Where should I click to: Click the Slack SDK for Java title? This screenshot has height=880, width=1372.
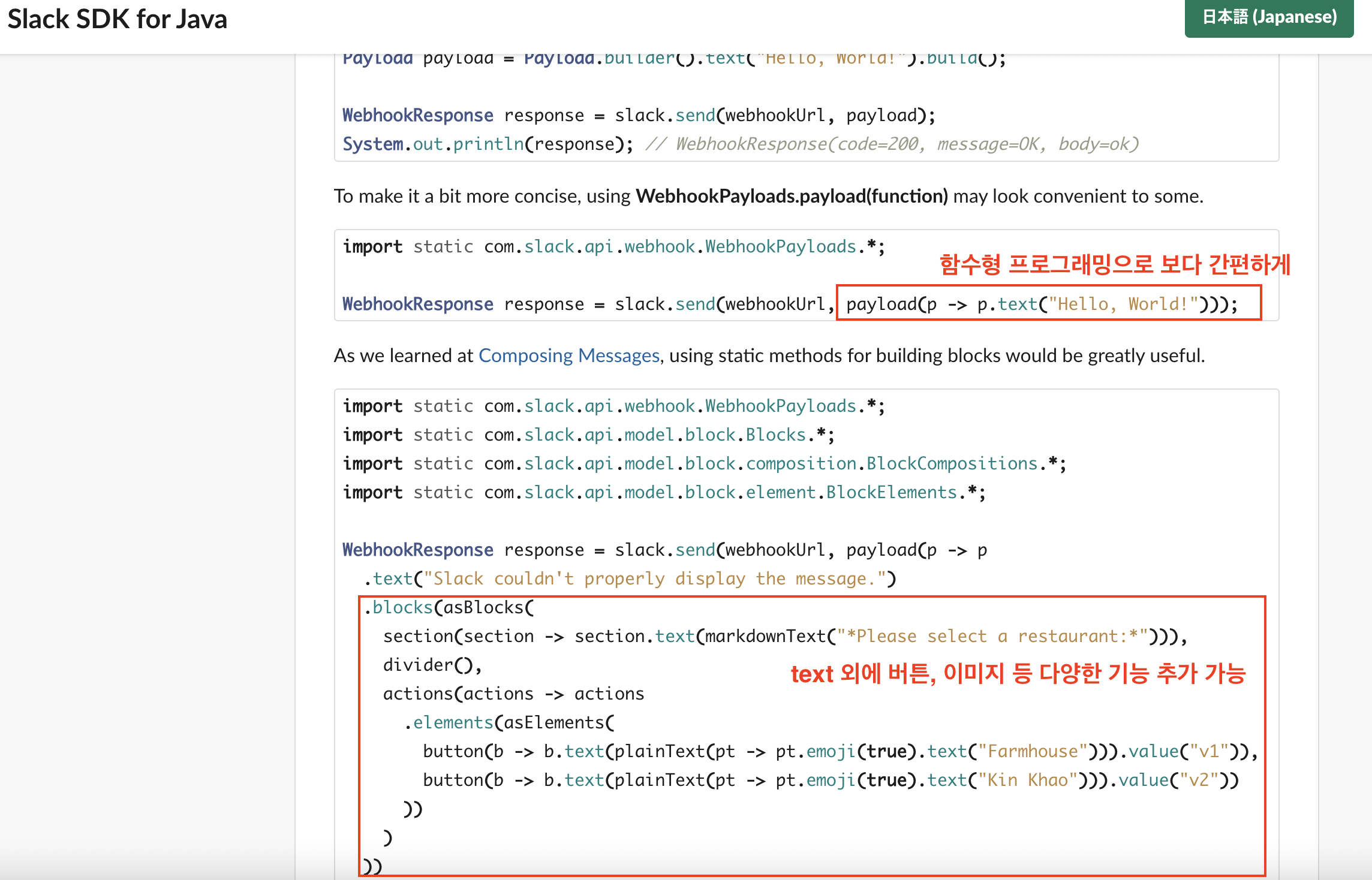[x=118, y=19]
